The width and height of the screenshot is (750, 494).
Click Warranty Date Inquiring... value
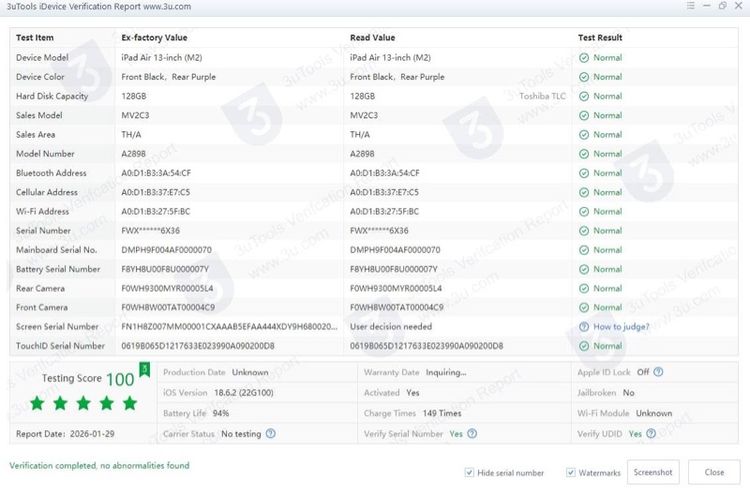pyautogui.click(x=446, y=372)
